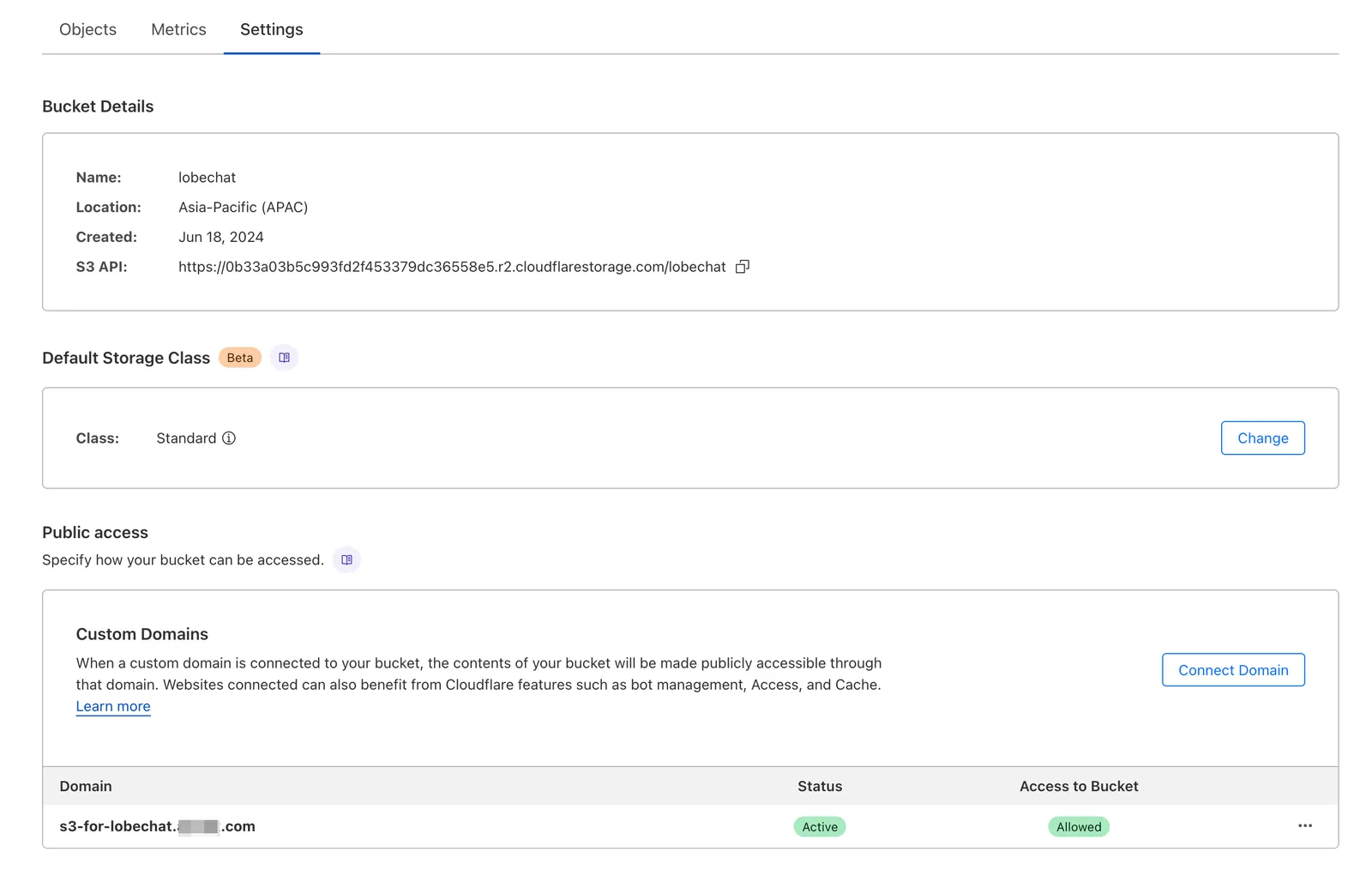Click the Change storage class button
1372x876 pixels.
(1262, 438)
